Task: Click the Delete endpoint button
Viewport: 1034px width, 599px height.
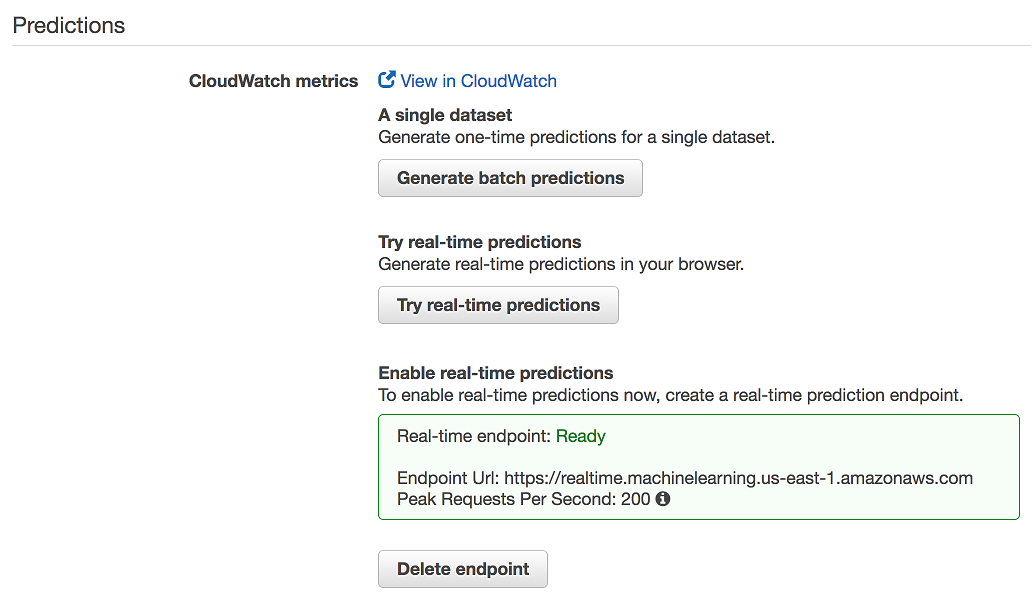Action: [x=462, y=569]
